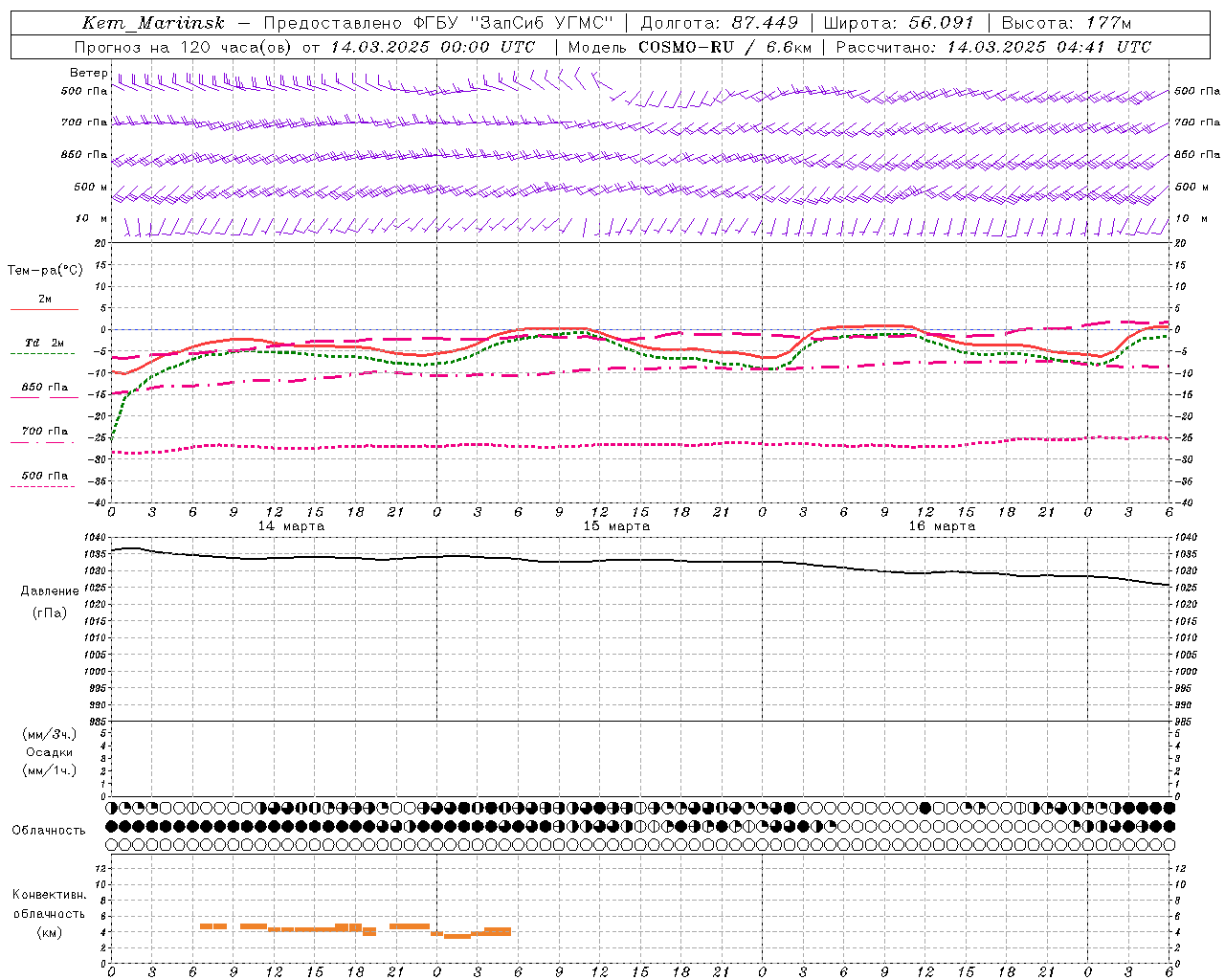Select the 'Прогноз на 120 часа(ов)' forecast text

pyautogui.click(x=184, y=47)
